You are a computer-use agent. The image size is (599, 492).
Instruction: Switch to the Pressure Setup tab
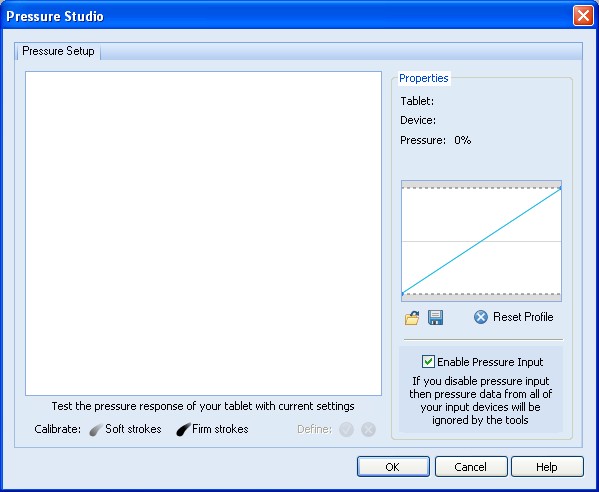[58, 51]
